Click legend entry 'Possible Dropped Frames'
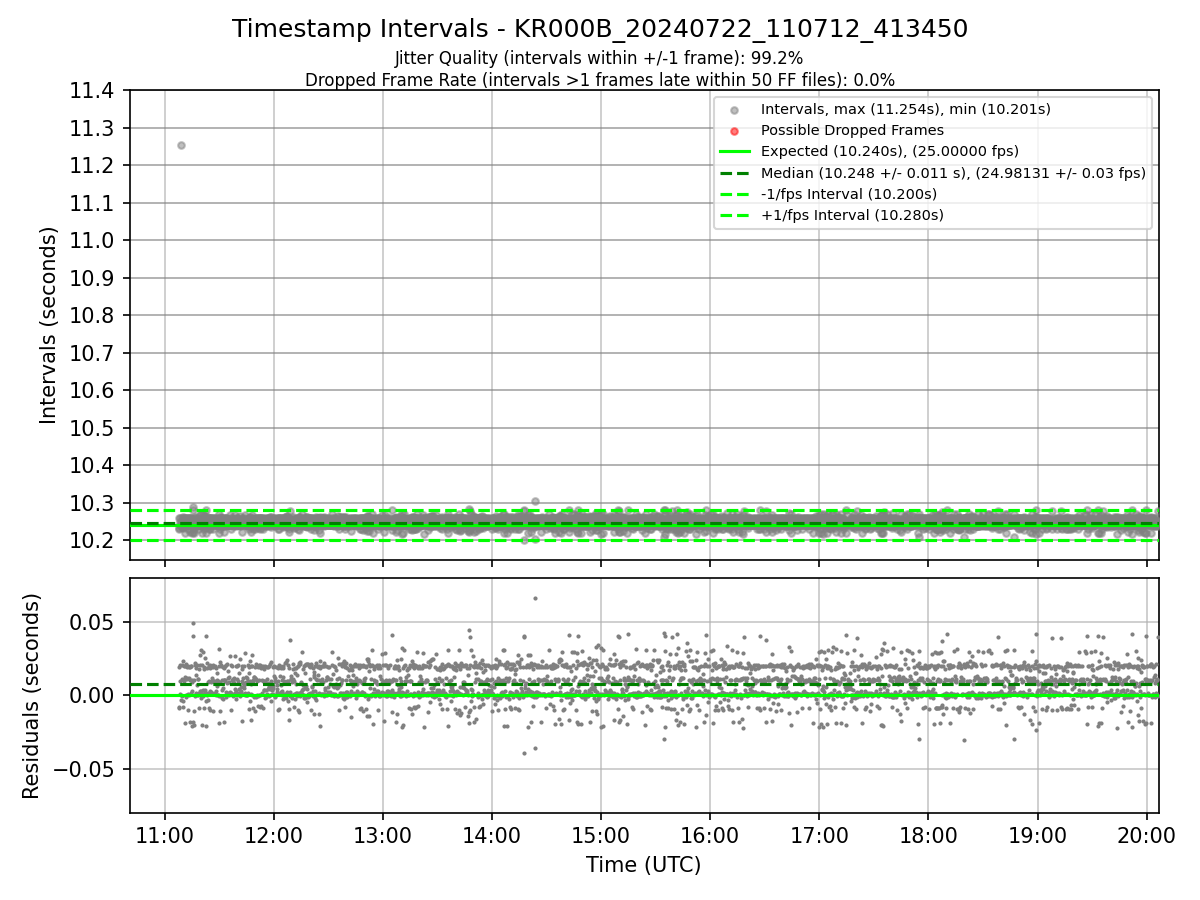Screen dimensions: 1200x900 (x=852, y=130)
